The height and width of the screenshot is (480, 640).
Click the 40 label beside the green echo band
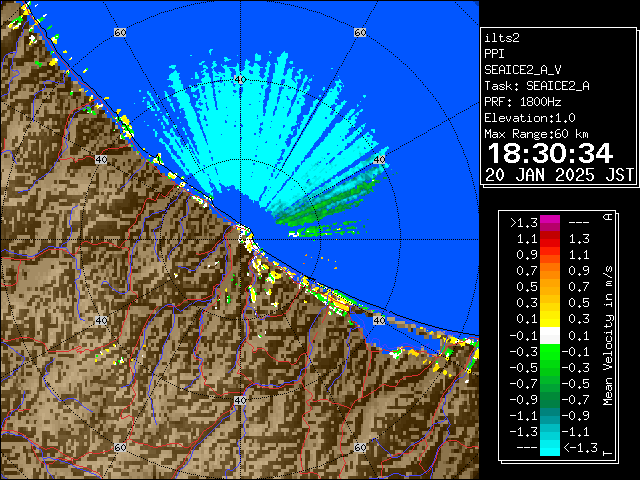[380, 160]
